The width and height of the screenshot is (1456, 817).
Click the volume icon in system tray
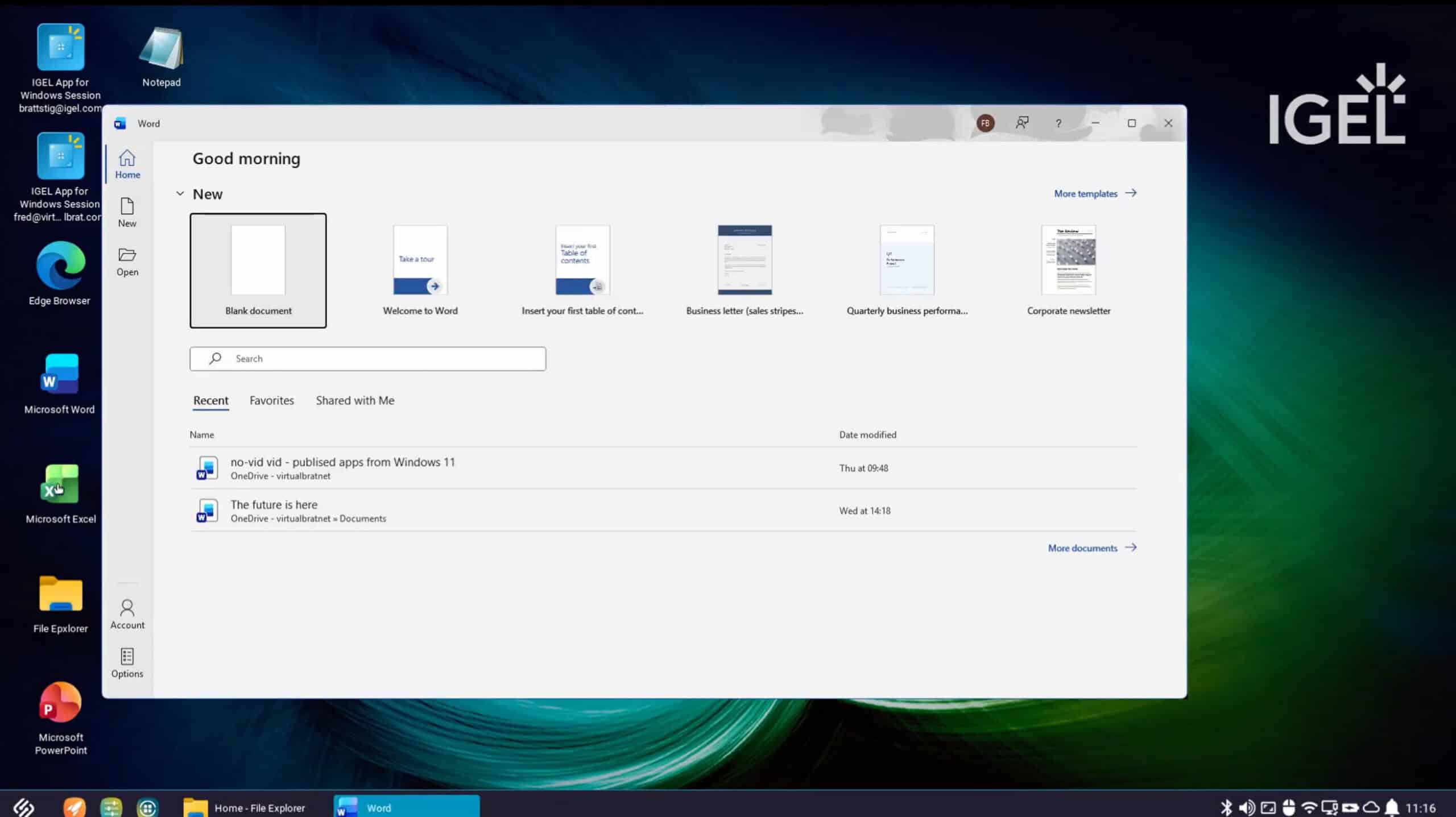click(1247, 807)
